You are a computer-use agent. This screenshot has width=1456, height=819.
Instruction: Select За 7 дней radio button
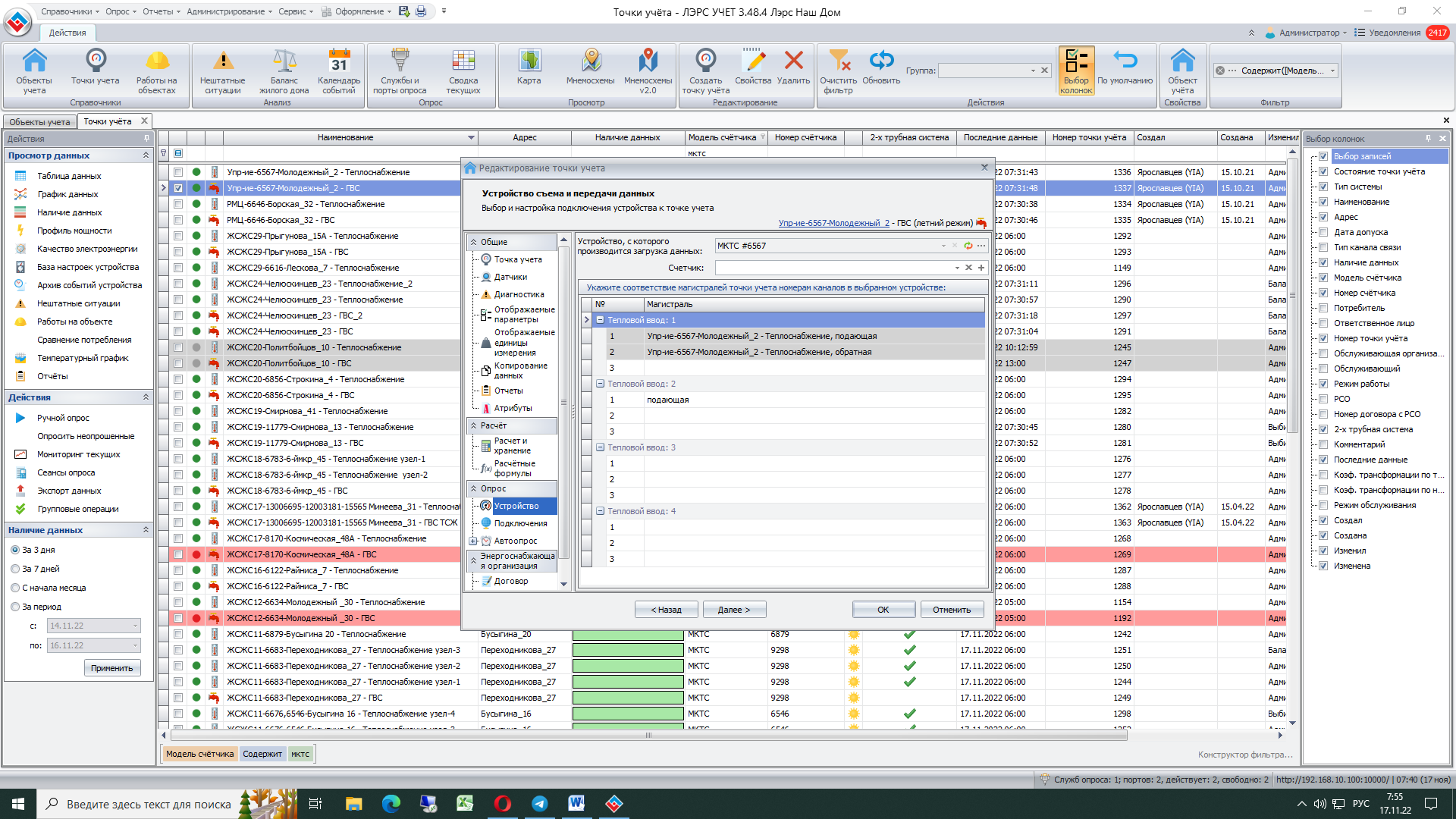pyautogui.click(x=15, y=569)
